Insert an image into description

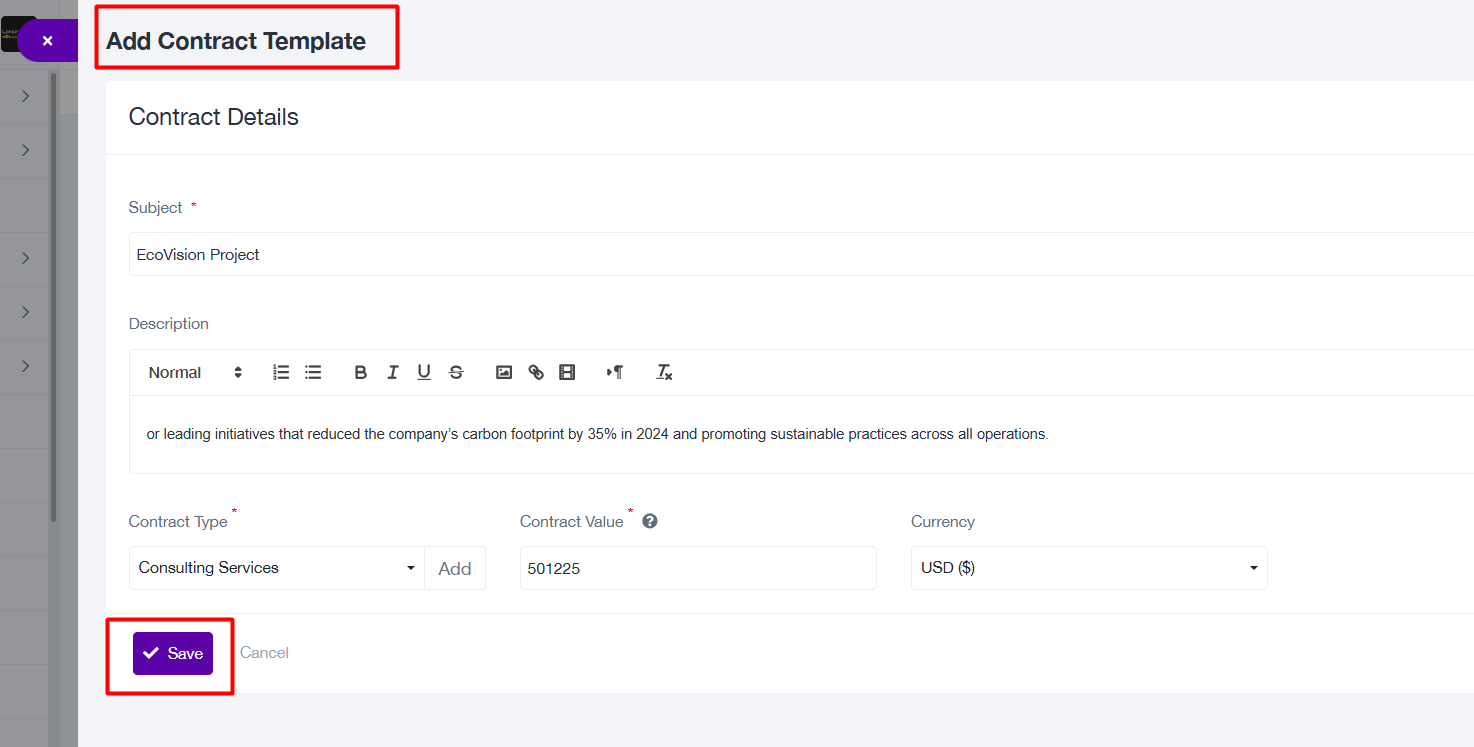pos(504,372)
